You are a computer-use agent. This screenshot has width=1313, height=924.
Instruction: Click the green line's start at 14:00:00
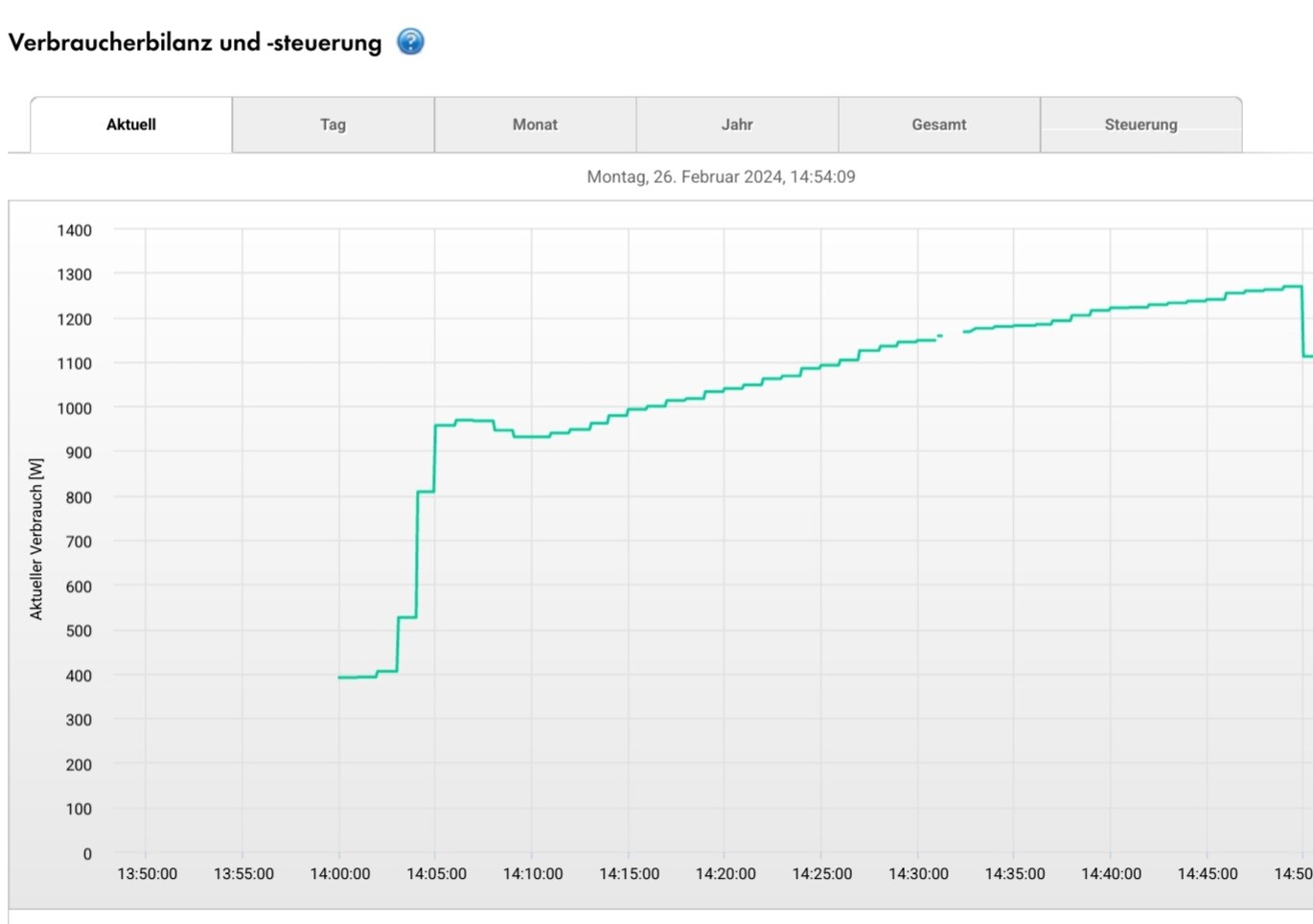341,678
